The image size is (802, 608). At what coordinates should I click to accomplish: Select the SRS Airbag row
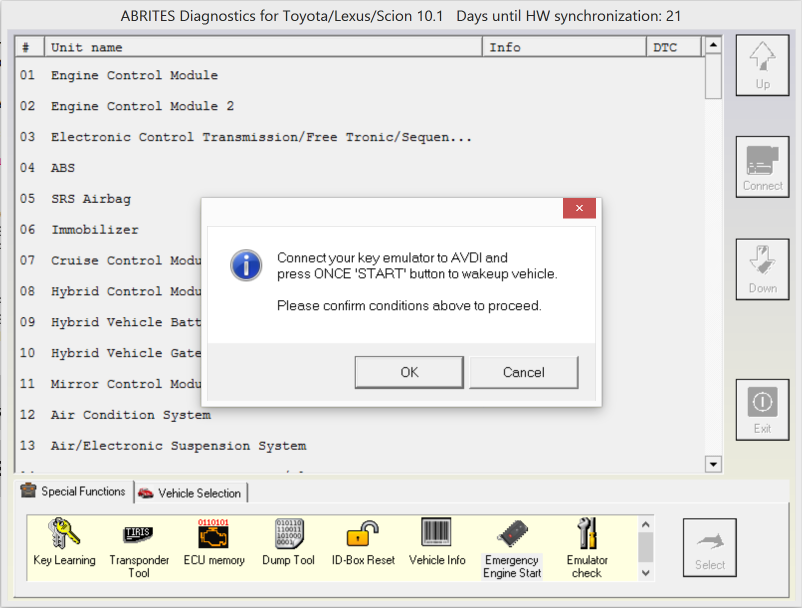pos(360,198)
